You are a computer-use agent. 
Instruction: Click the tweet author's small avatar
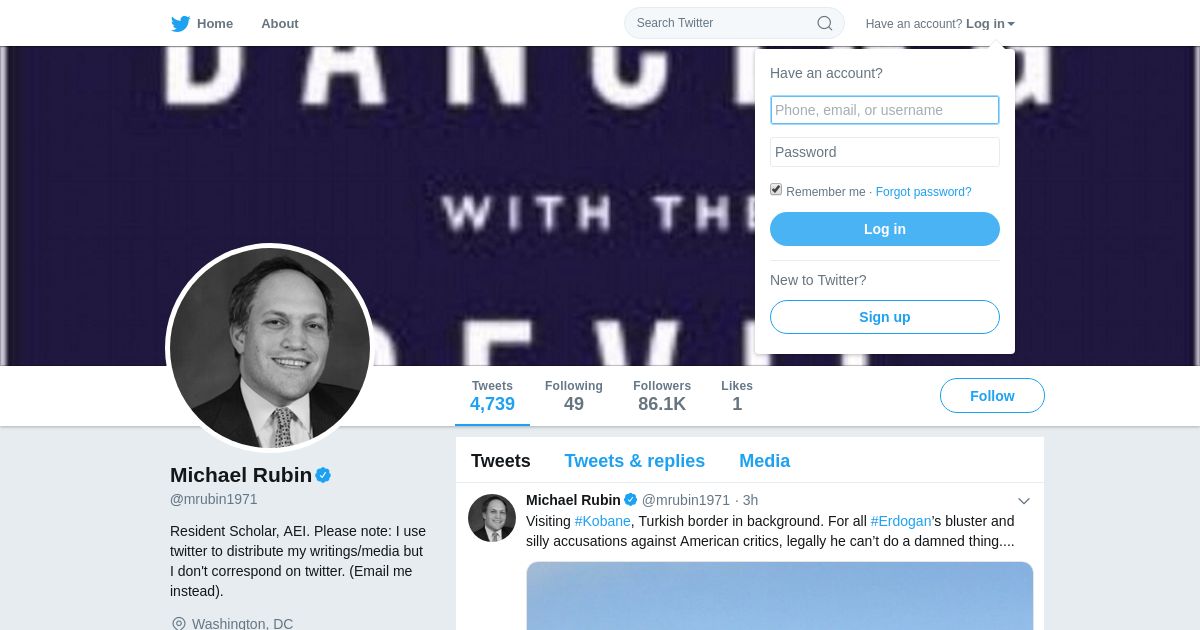[492, 518]
